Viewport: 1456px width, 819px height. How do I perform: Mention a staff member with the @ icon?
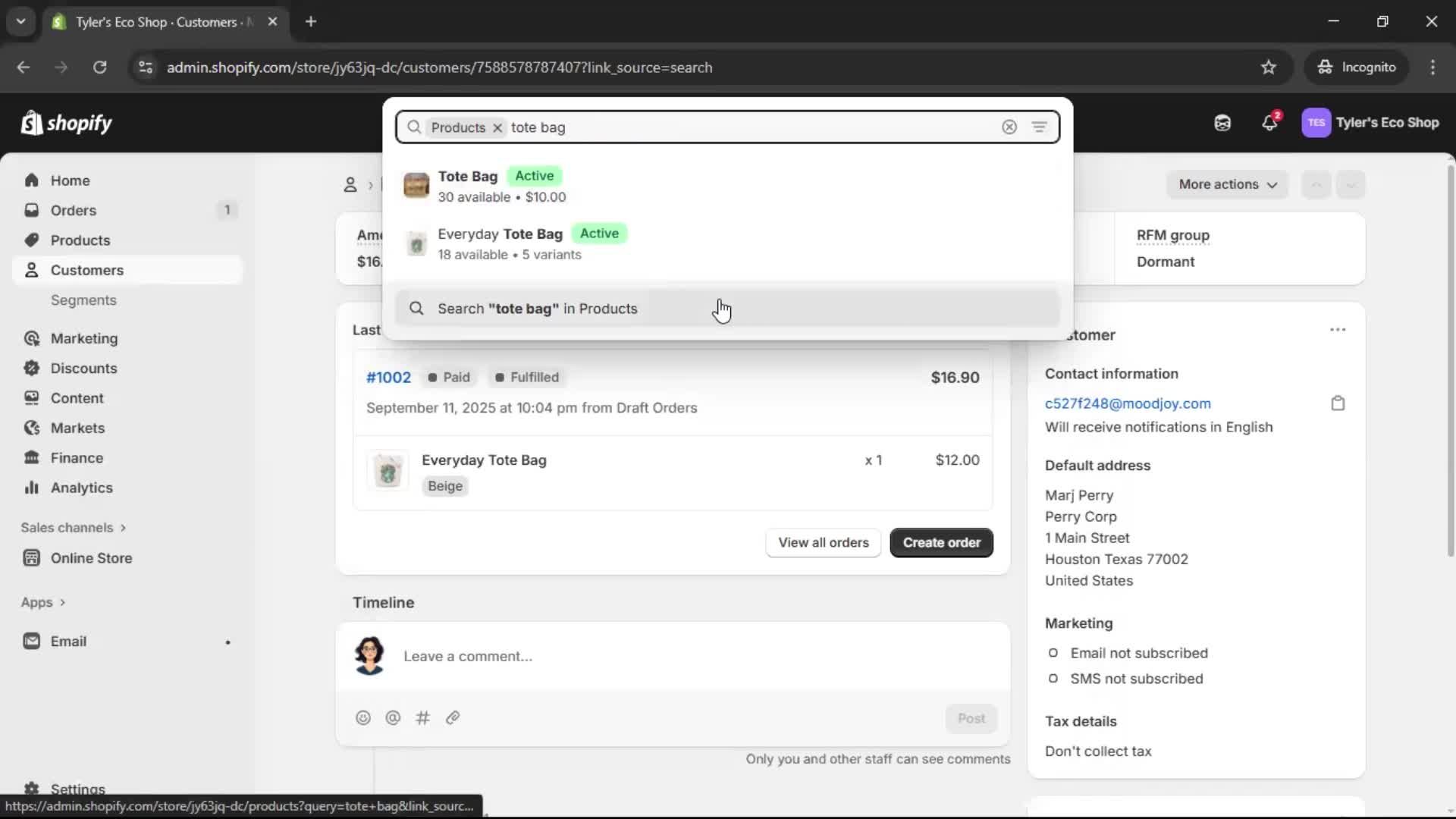pos(393,717)
